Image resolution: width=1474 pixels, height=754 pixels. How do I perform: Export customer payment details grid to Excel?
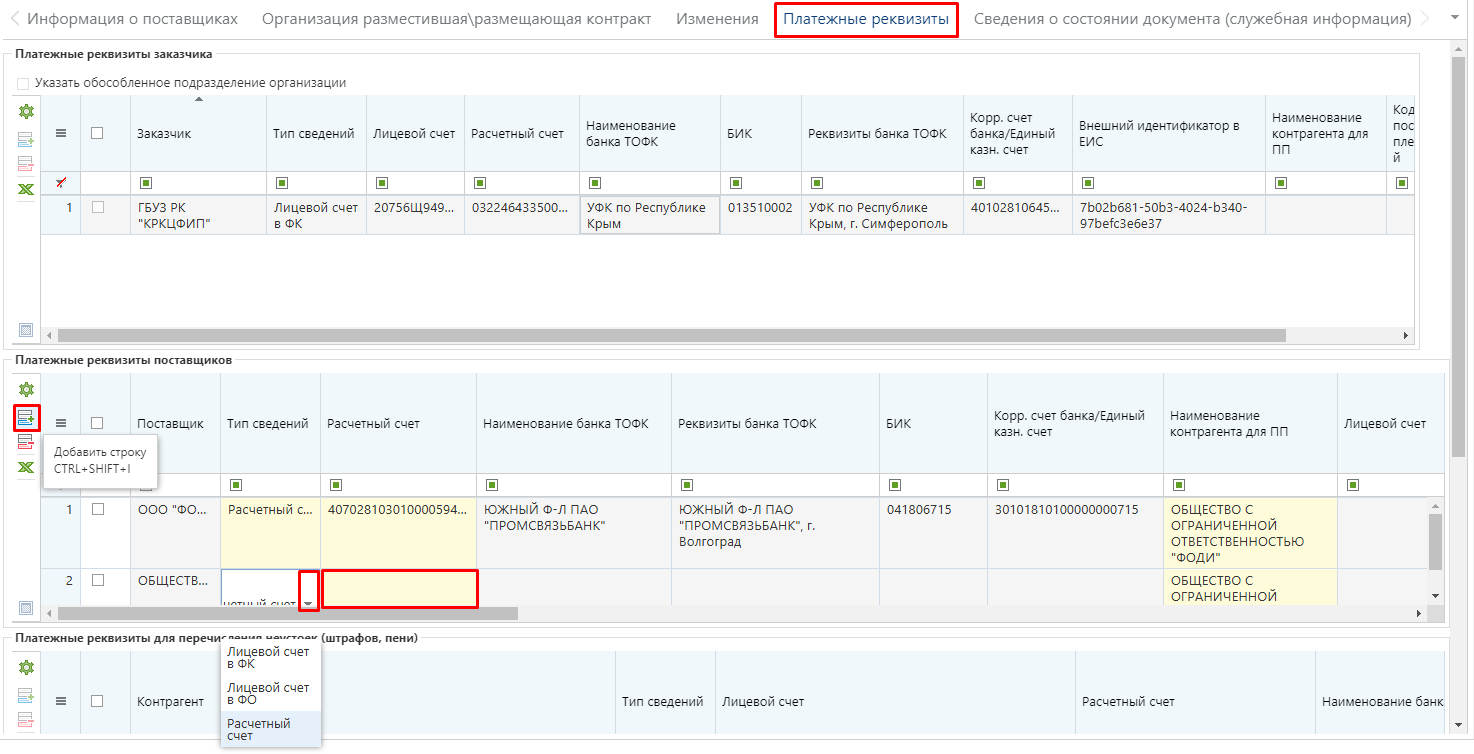coord(26,189)
